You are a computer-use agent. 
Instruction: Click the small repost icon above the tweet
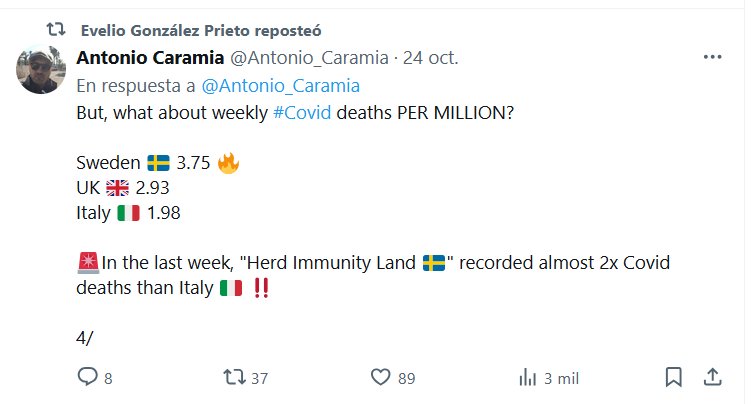pyautogui.click(x=56, y=30)
